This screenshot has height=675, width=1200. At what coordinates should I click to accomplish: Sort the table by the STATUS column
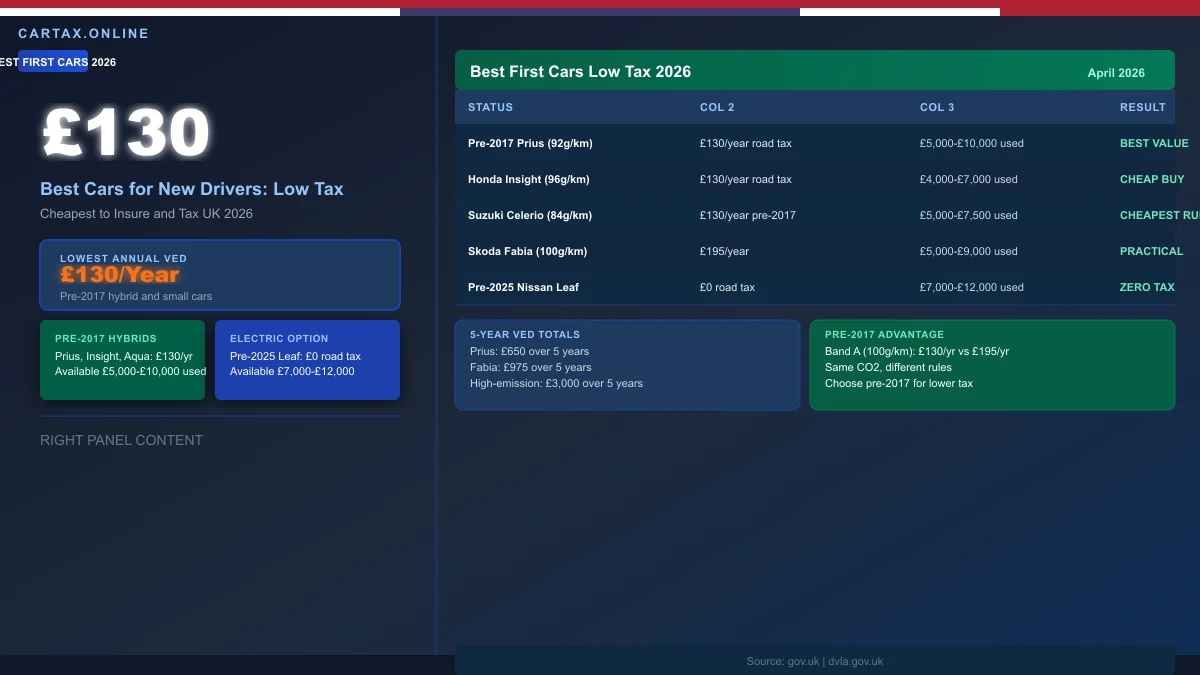[x=490, y=107]
